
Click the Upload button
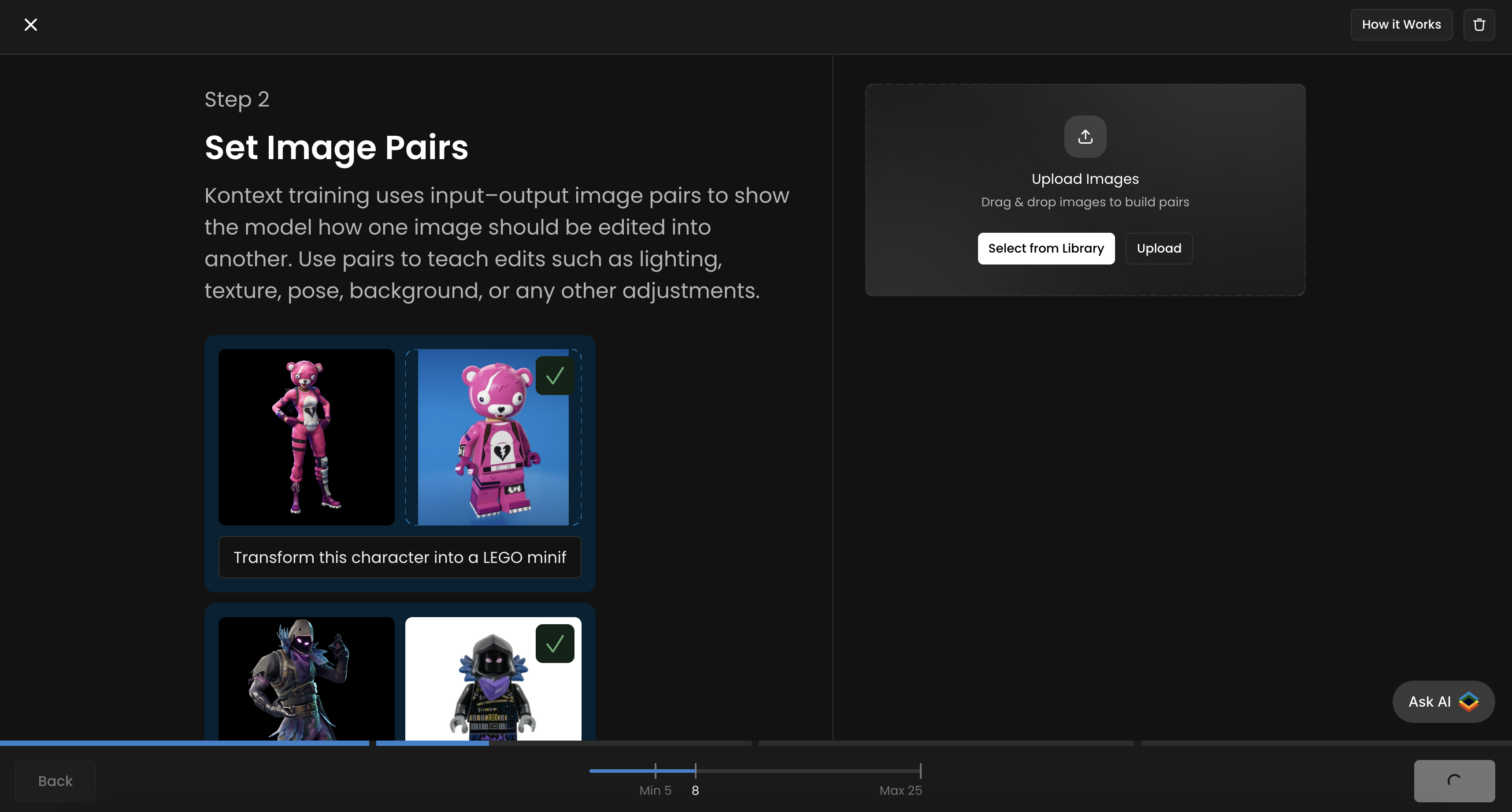pyautogui.click(x=1158, y=248)
